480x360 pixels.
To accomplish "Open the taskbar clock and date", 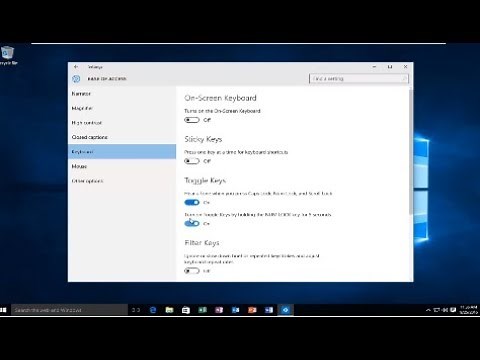I will click(x=469, y=310).
